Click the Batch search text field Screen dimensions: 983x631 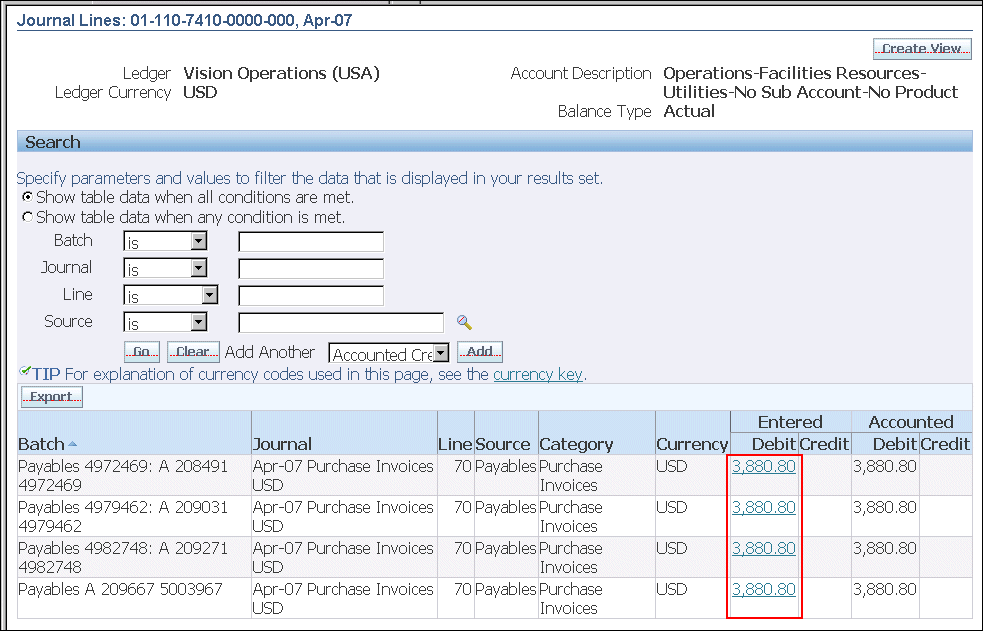click(311, 242)
